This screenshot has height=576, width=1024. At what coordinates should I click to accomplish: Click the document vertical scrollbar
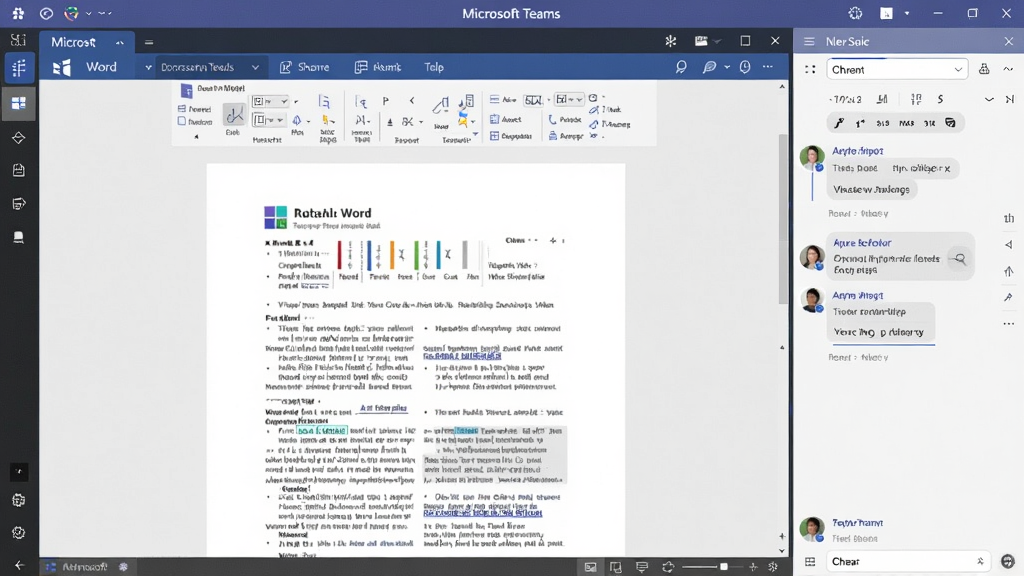[x=782, y=219]
